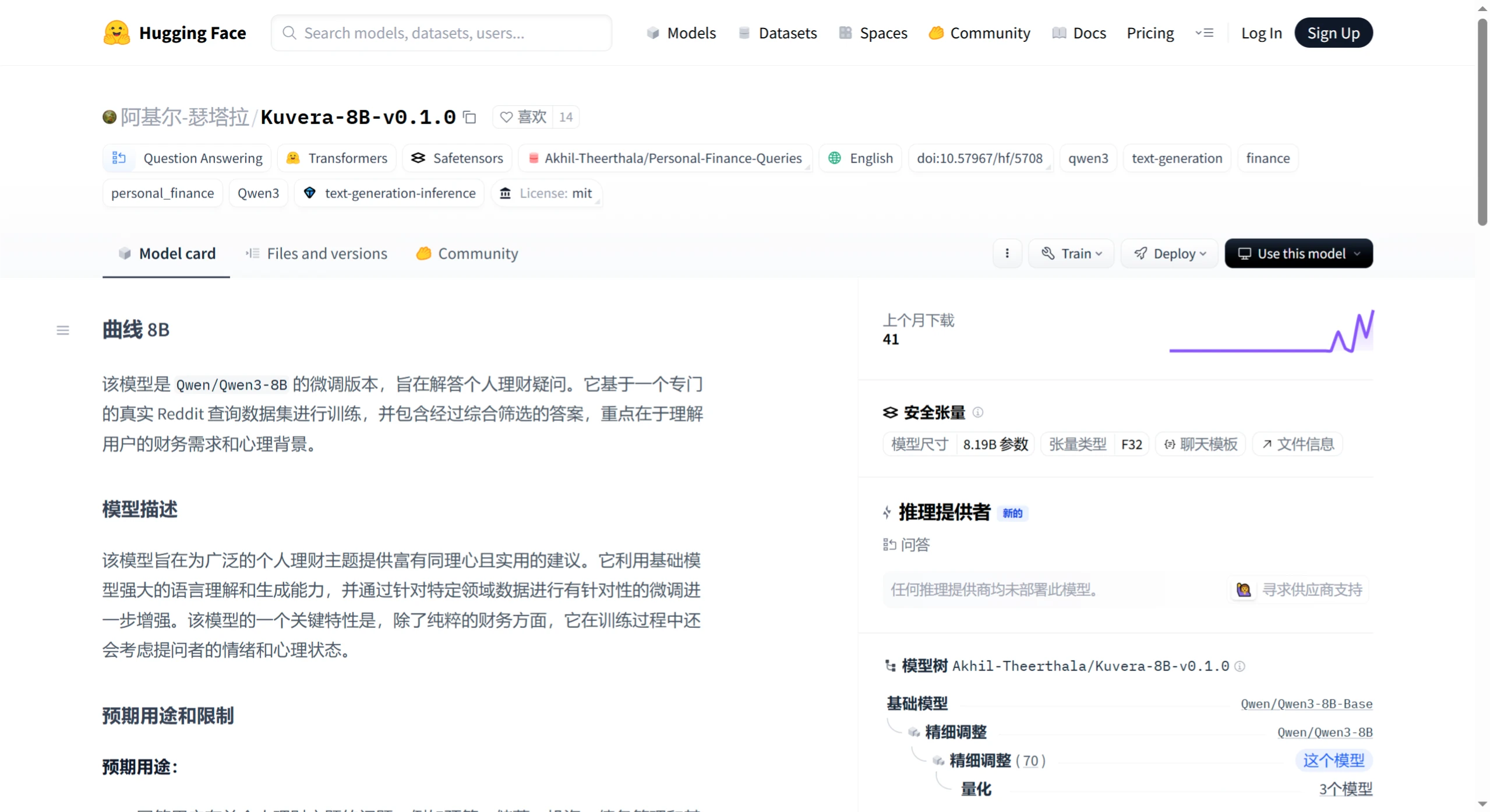Click the license bank icon
This screenshot has height=812, width=1490.
pyautogui.click(x=505, y=193)
